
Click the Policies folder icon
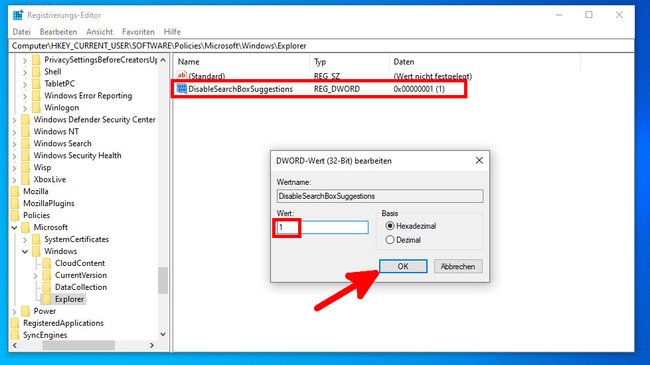15,216
